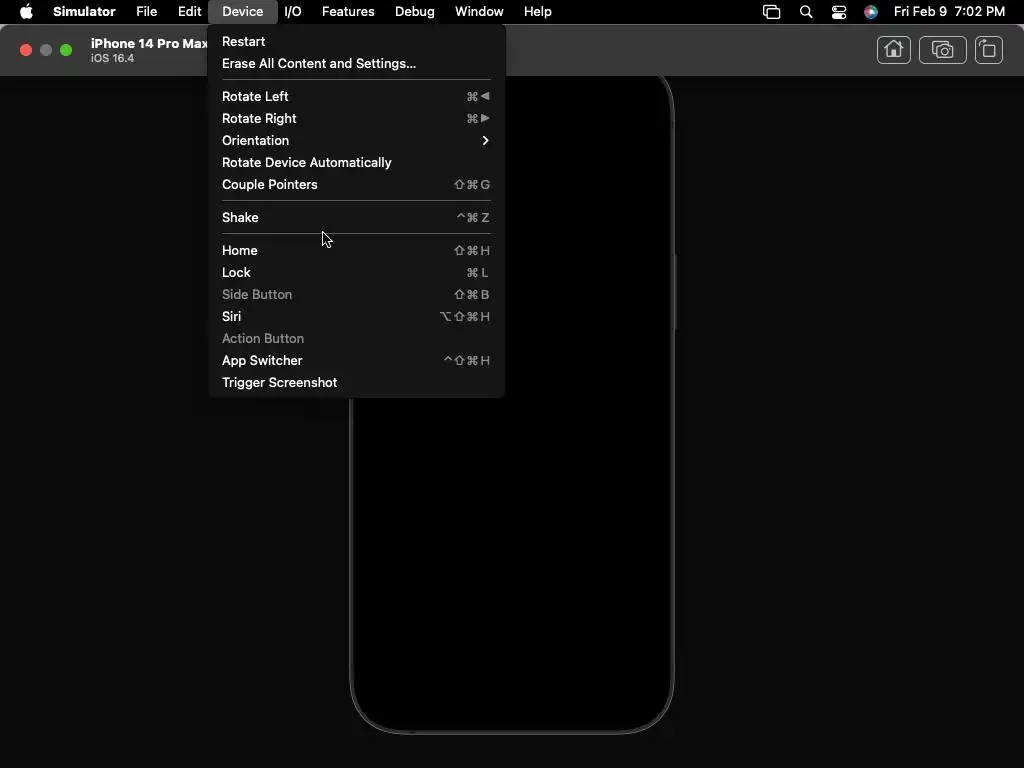The image size is (1024, 768).
Task: Open the Help menu
Action: point(537,12)
